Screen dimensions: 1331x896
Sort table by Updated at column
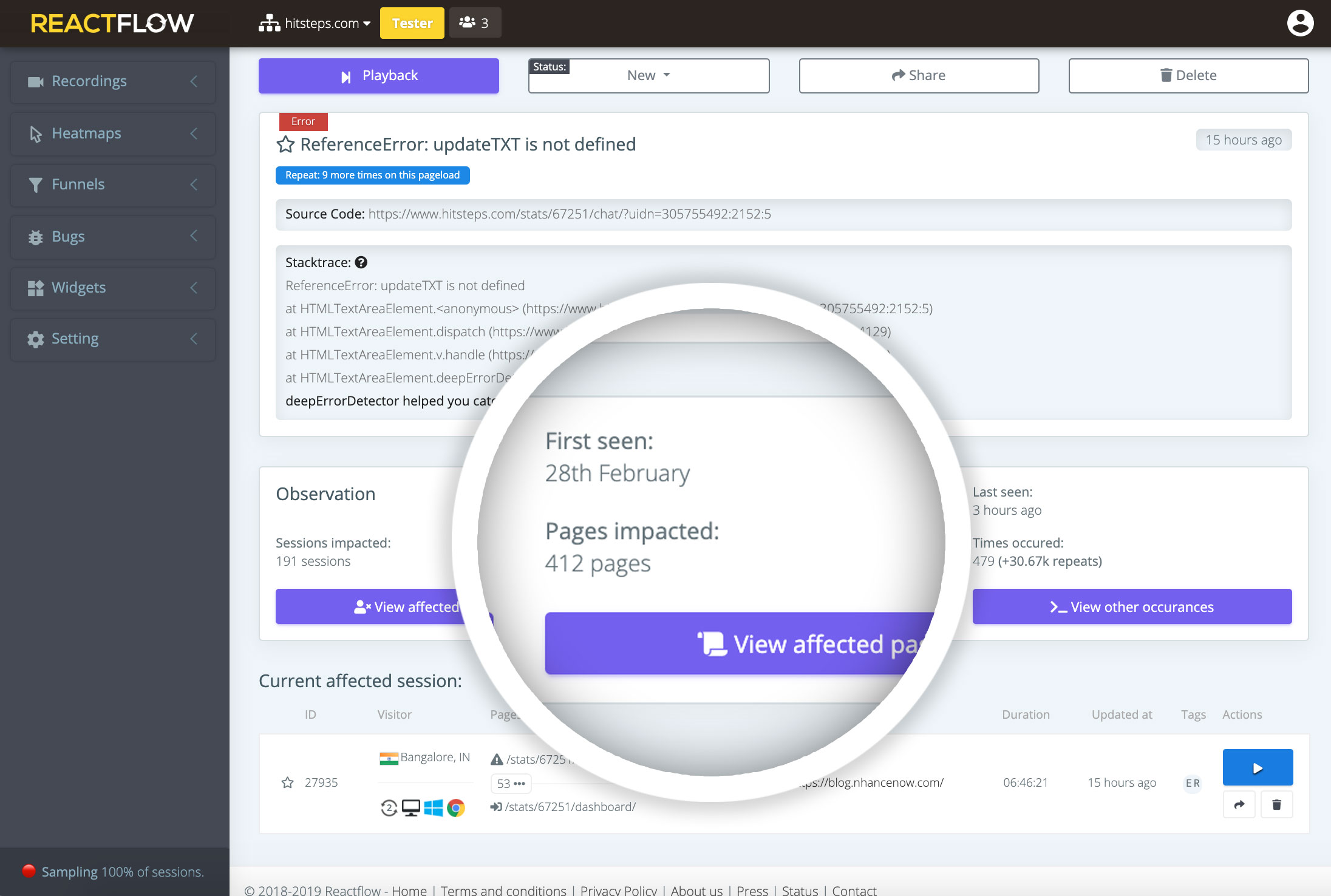(1122, 714)
